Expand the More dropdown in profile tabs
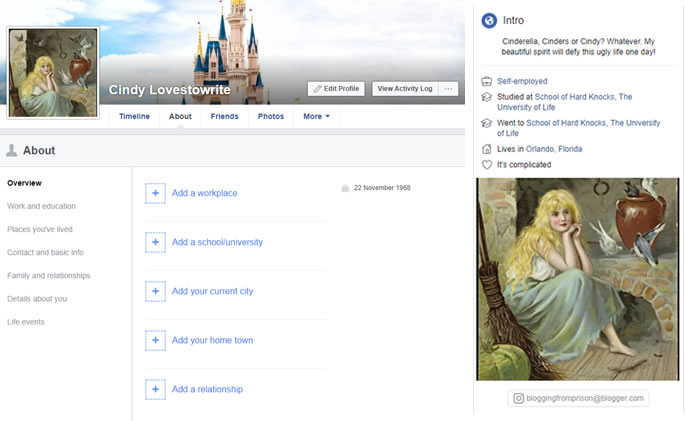 coord(316,116)
